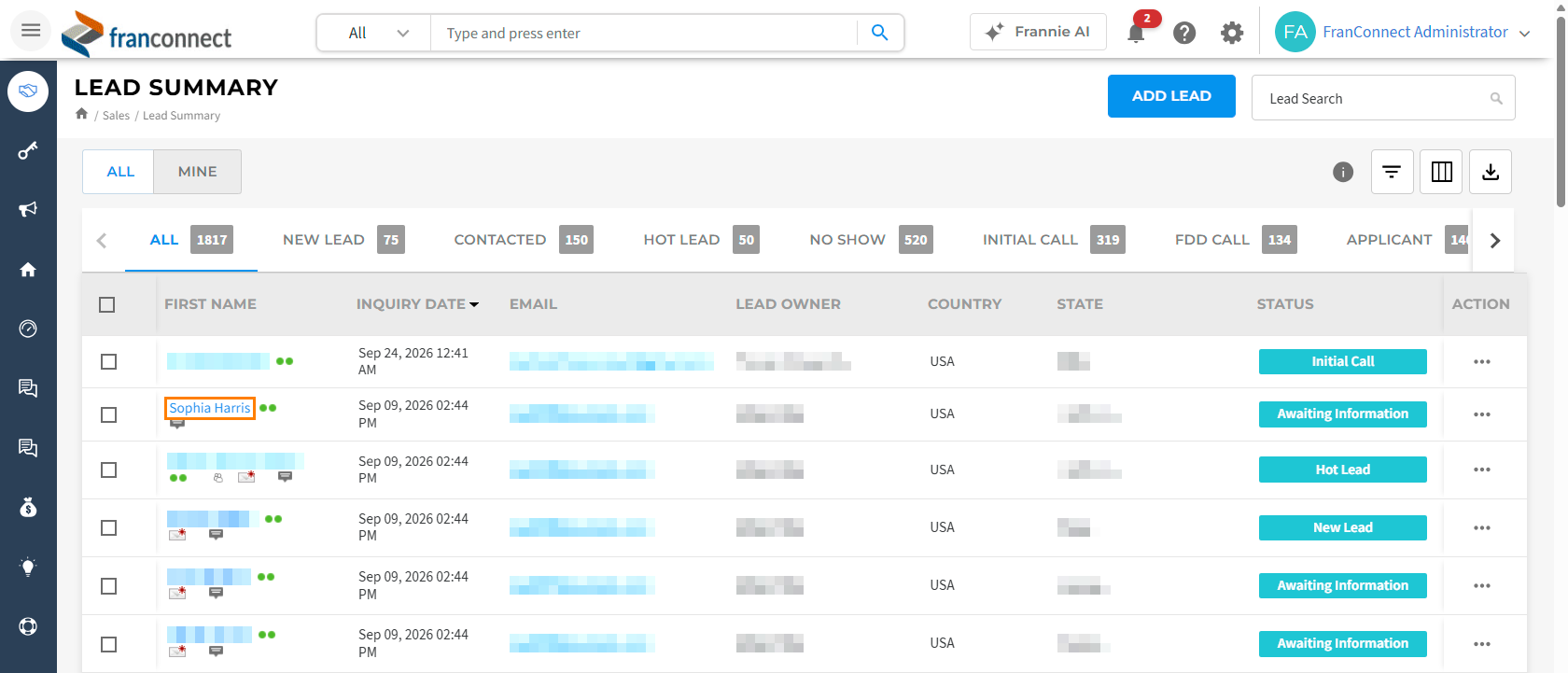Image resolution: width=1568 pixels, height=673 pixels.
Task: Open the action menu for Sophia Harris
Action: coord(1482,414)
